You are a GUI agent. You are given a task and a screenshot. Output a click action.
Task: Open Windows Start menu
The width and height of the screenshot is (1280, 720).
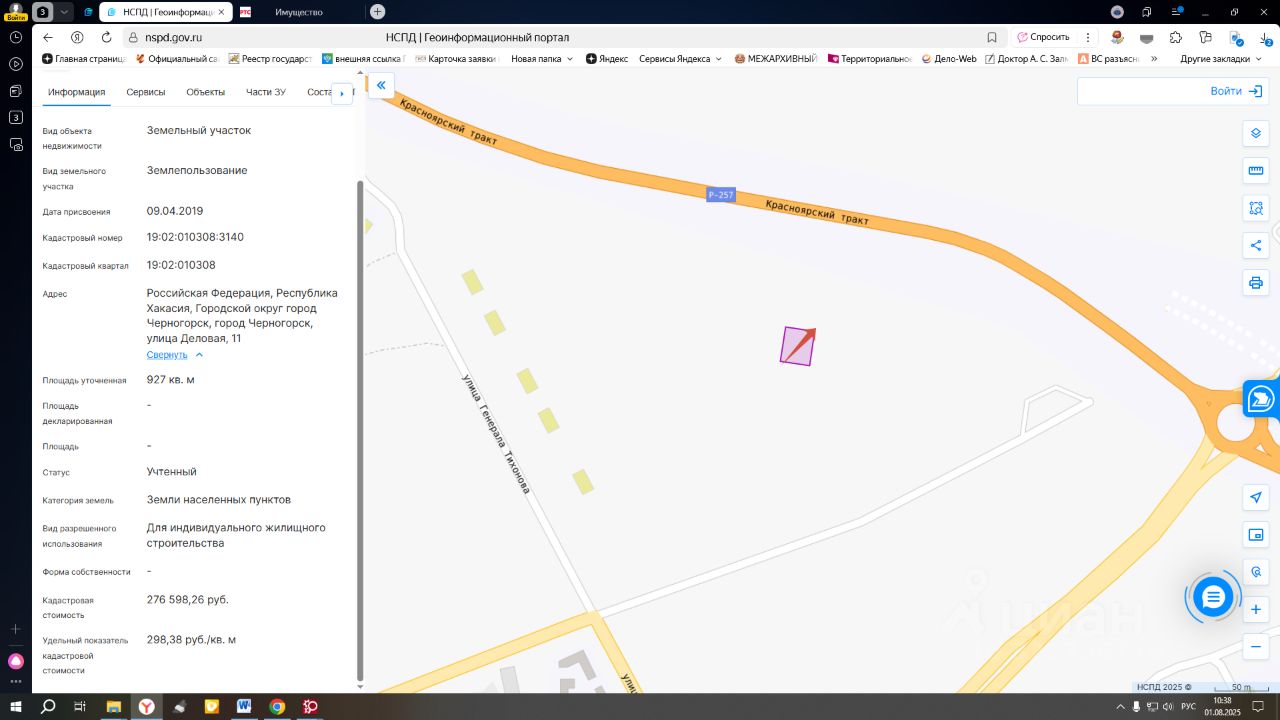tap(17, 706)
